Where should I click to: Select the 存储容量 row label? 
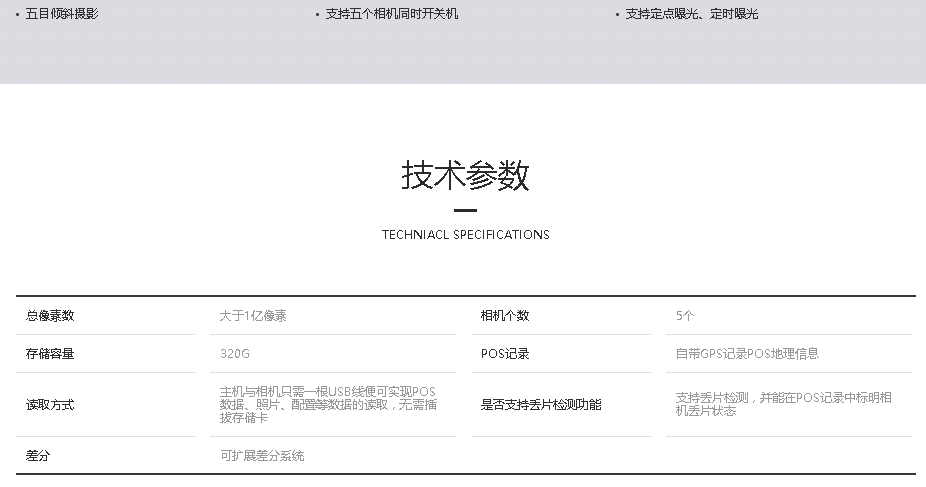point(50,354)
